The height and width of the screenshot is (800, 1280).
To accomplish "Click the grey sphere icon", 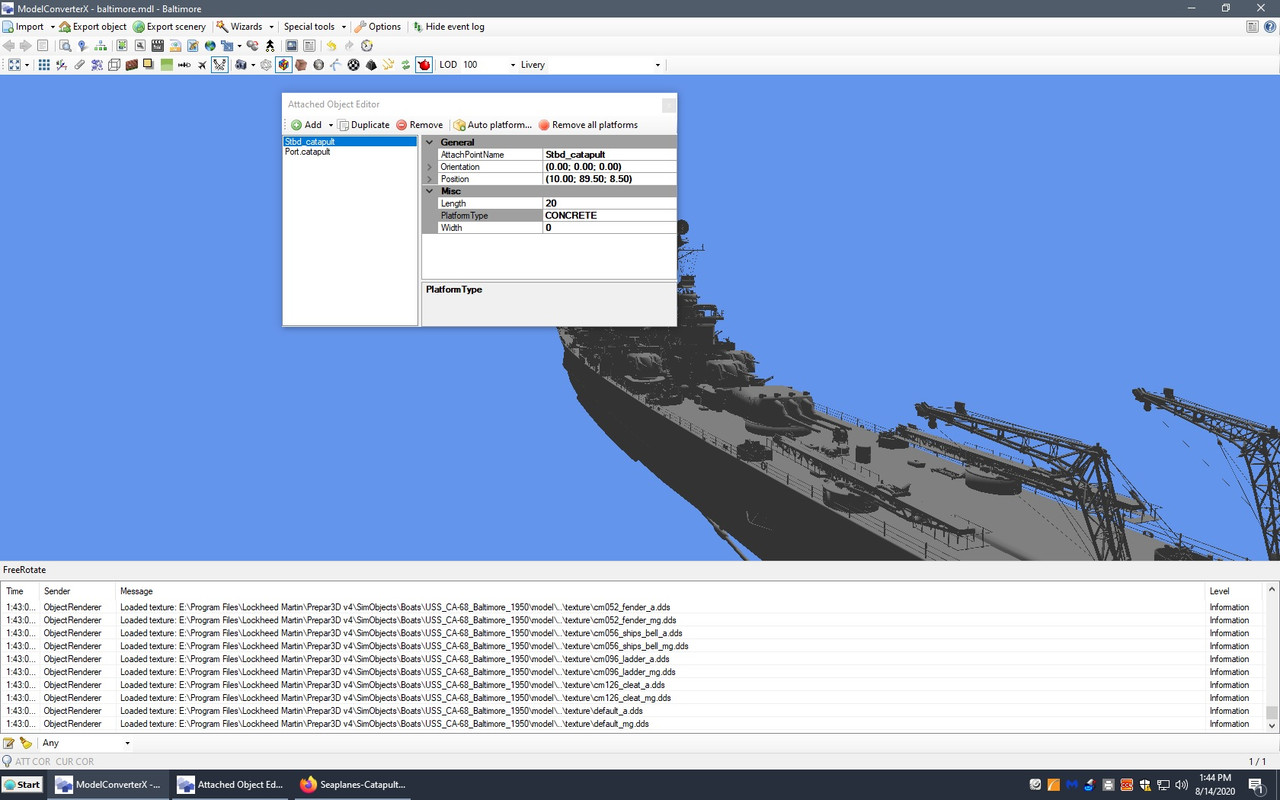I will 319,65.
